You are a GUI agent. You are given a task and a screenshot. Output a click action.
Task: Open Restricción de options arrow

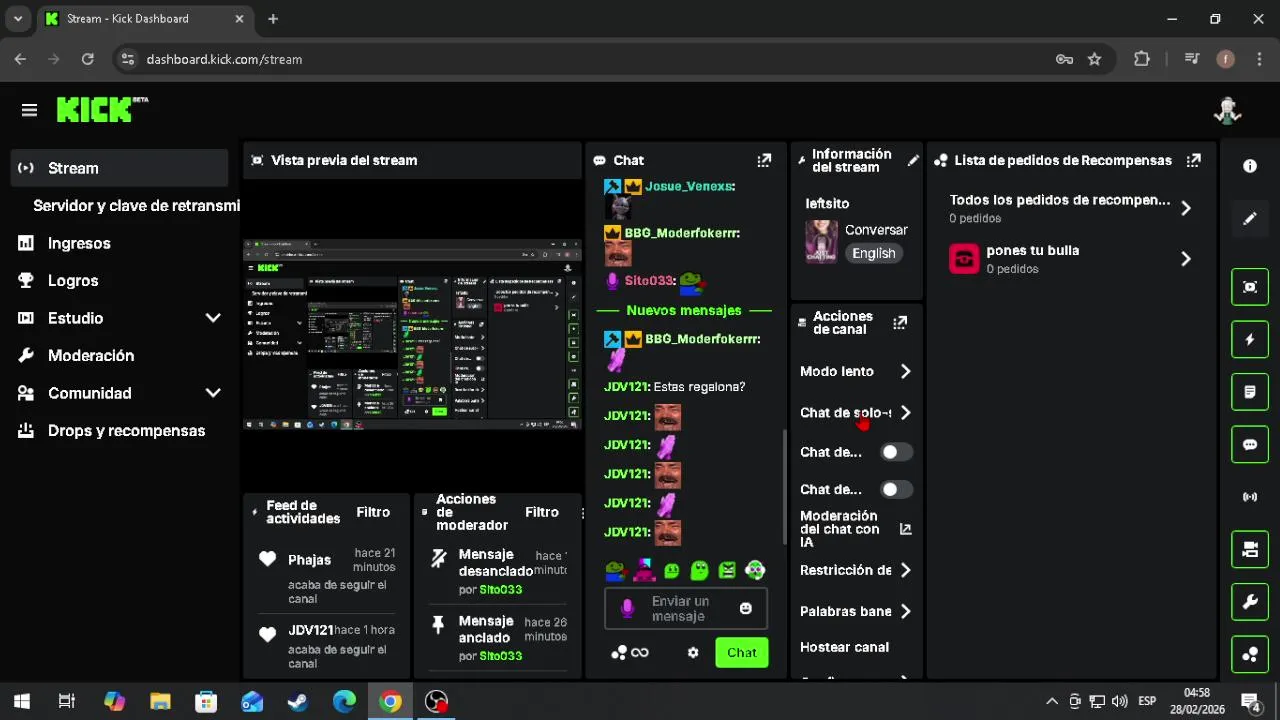905,570
